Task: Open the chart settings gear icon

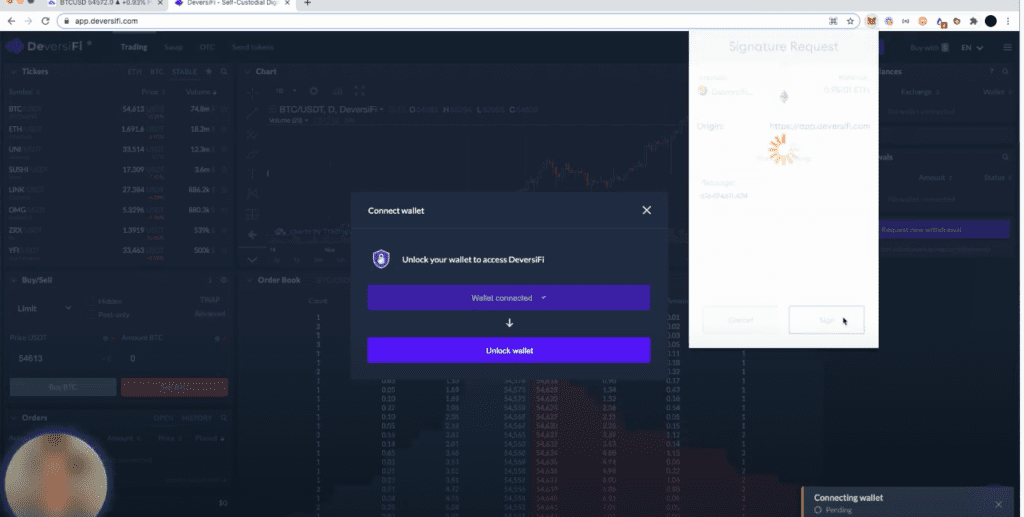Action: tap(313, 91)
